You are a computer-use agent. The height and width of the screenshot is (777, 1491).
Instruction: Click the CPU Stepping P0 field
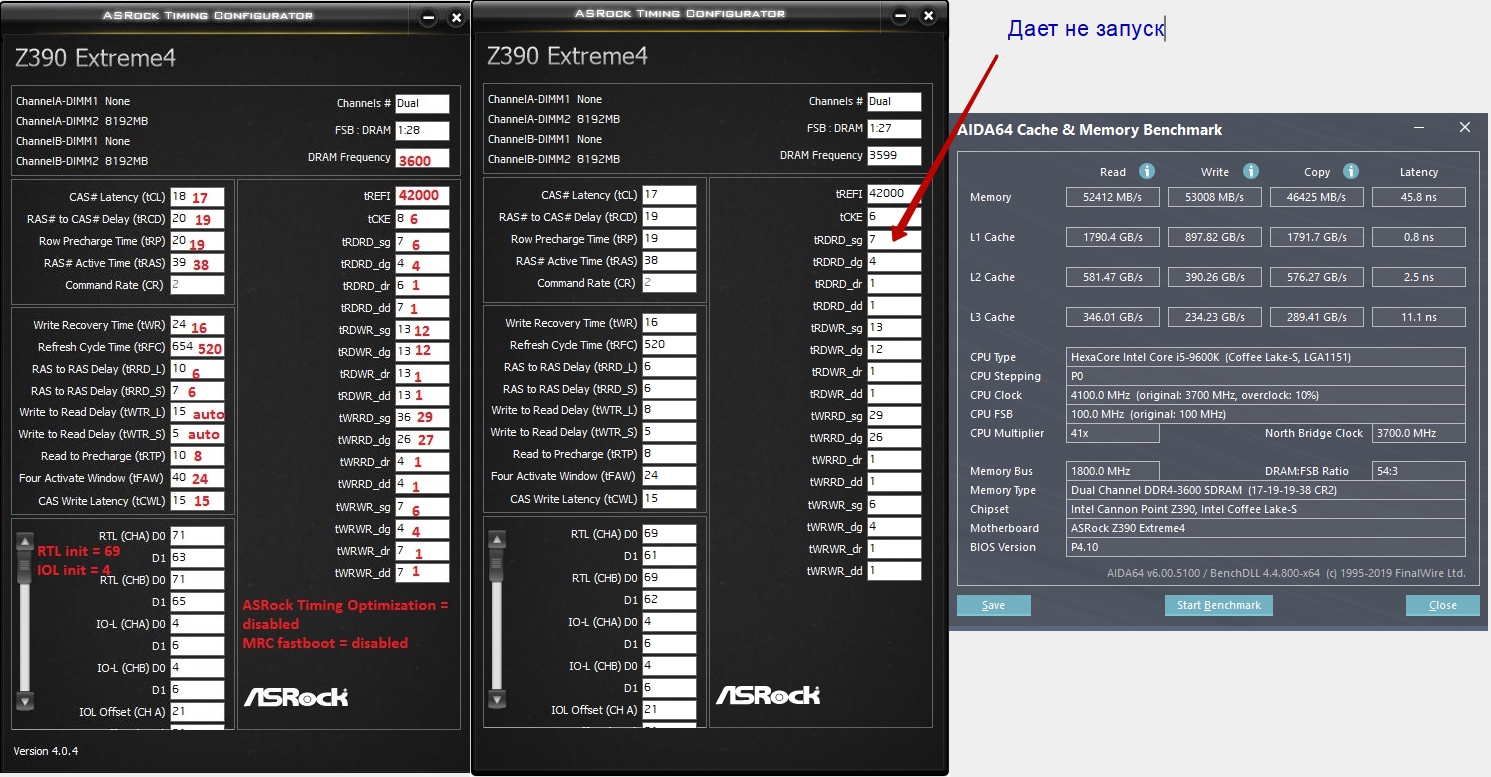coord(1266,376)
